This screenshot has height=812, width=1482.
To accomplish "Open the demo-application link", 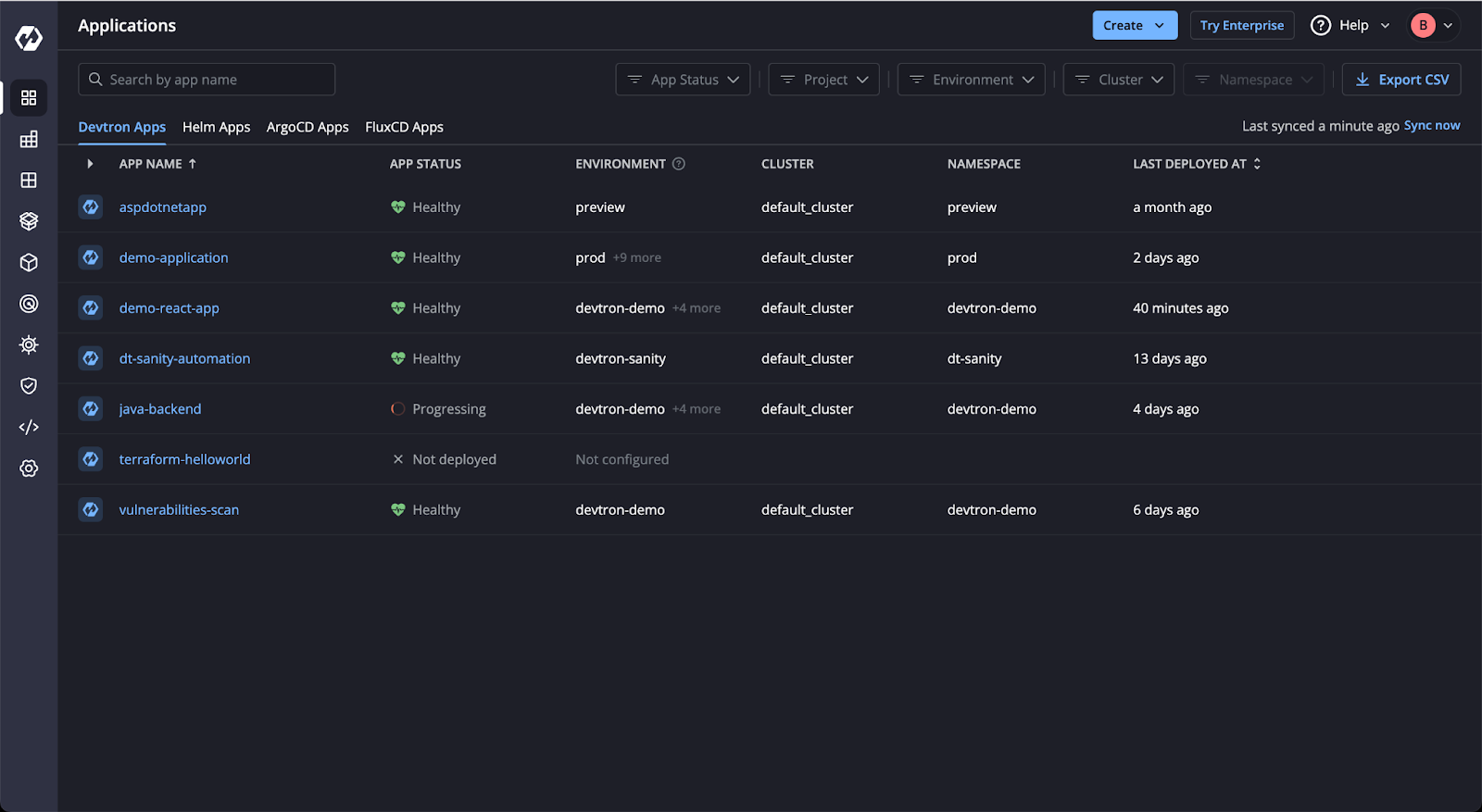I will [x=173, y=257].
